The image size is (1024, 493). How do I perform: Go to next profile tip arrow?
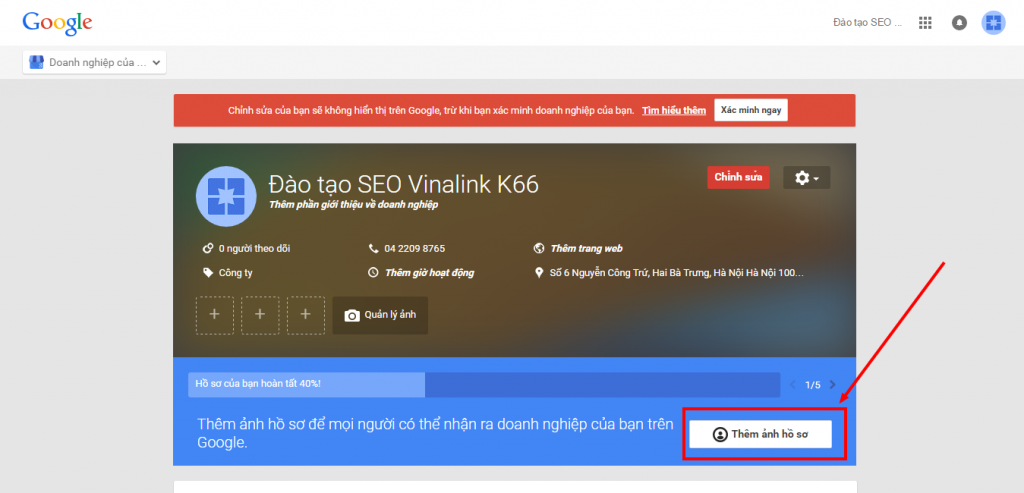(x=832, y=385)
